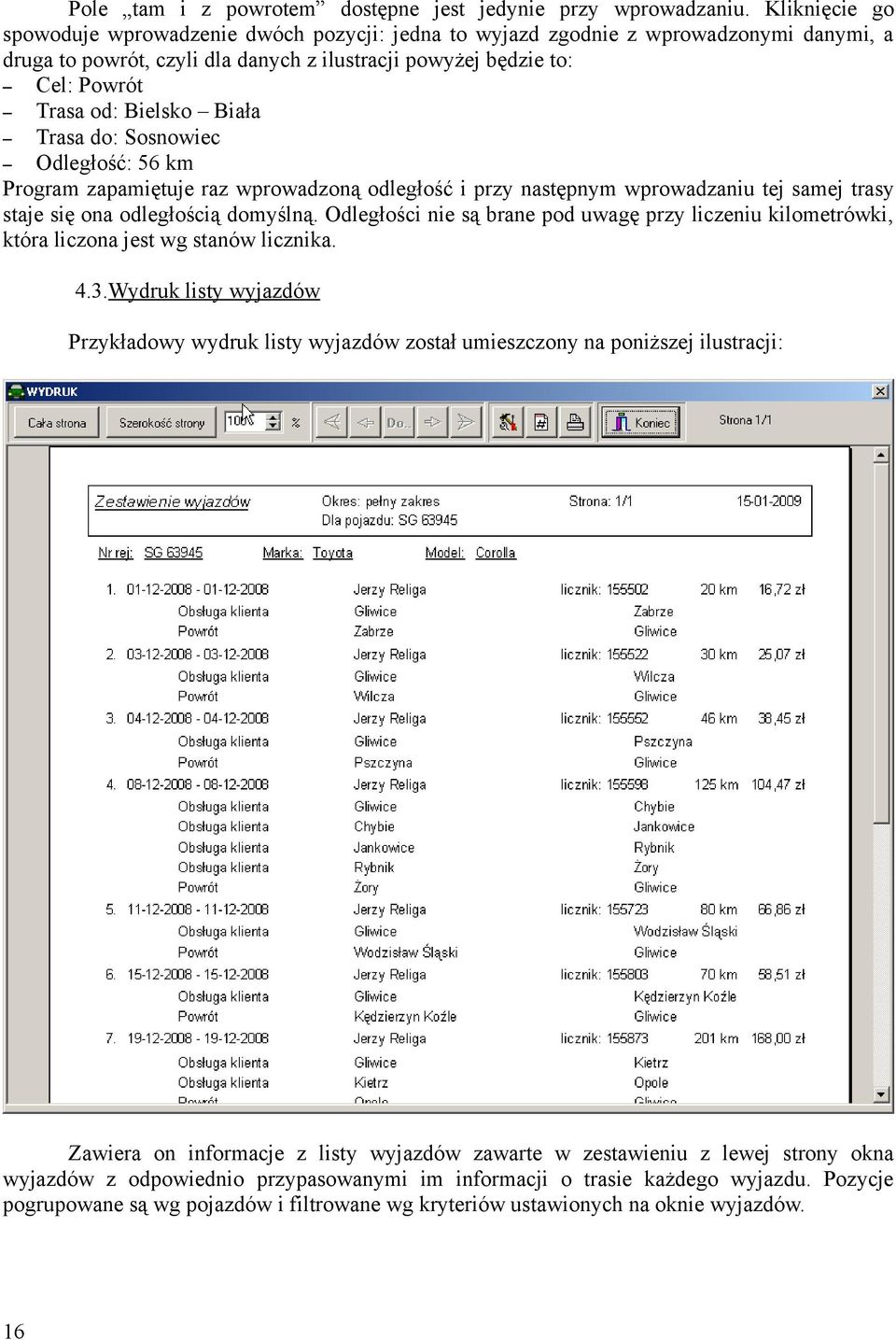
Task: Click 'licznik: 155552' text
Action: 604,719
